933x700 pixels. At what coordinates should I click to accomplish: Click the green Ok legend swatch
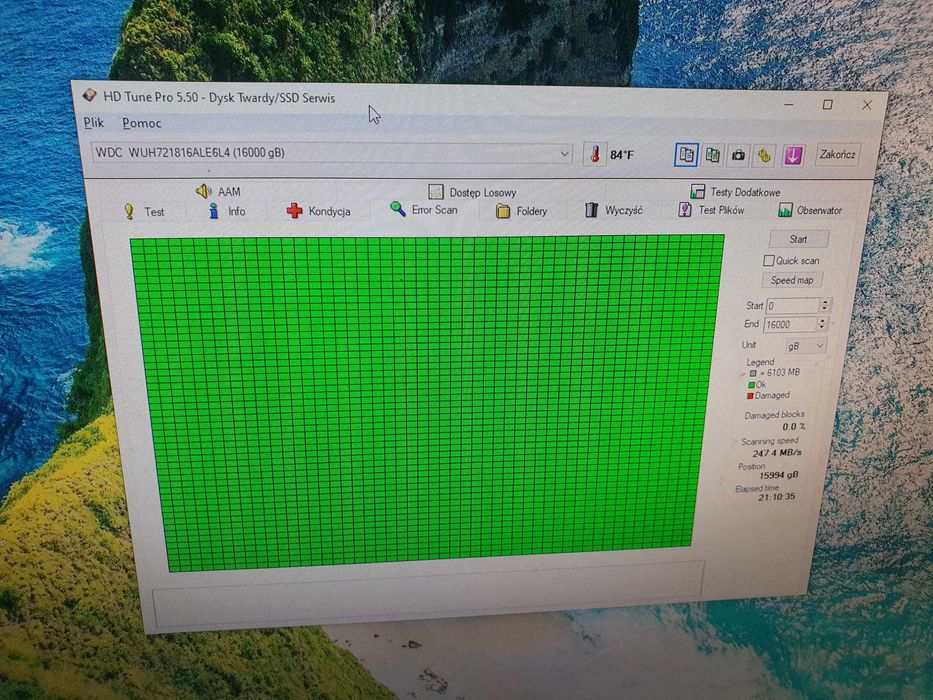pos(752,385)
